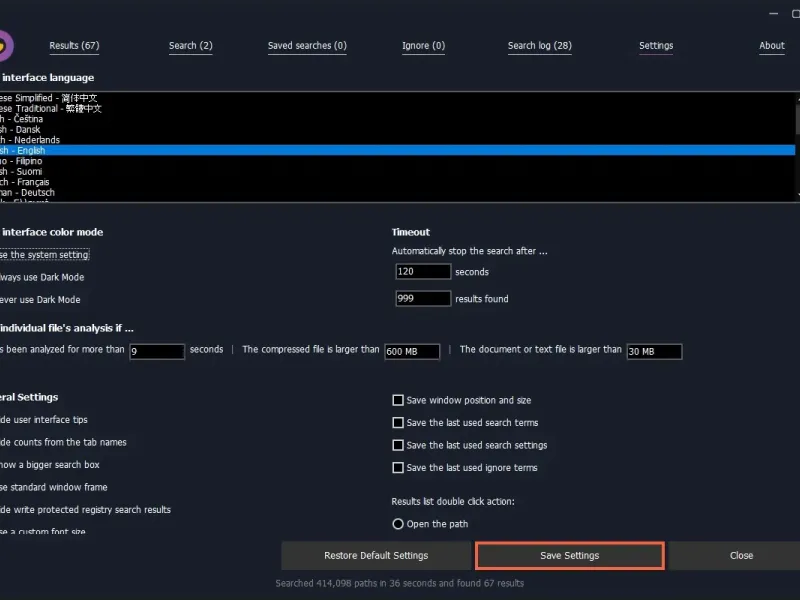This screenshot has height=600, width=800.
Task: Select Nederlands in the language list
Action: coord(397,140)
